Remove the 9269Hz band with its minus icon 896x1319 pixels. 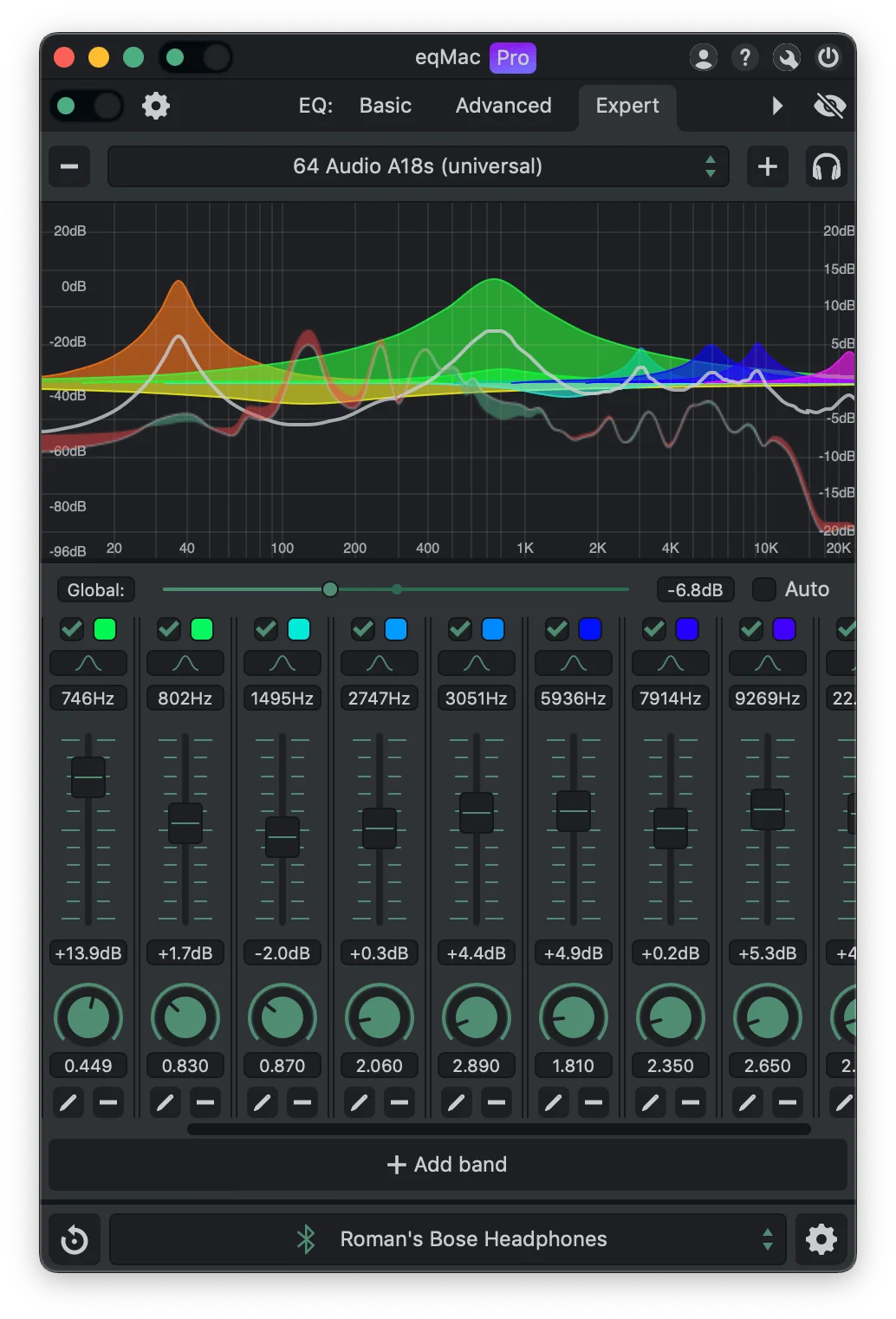[x=788, y=1102]
